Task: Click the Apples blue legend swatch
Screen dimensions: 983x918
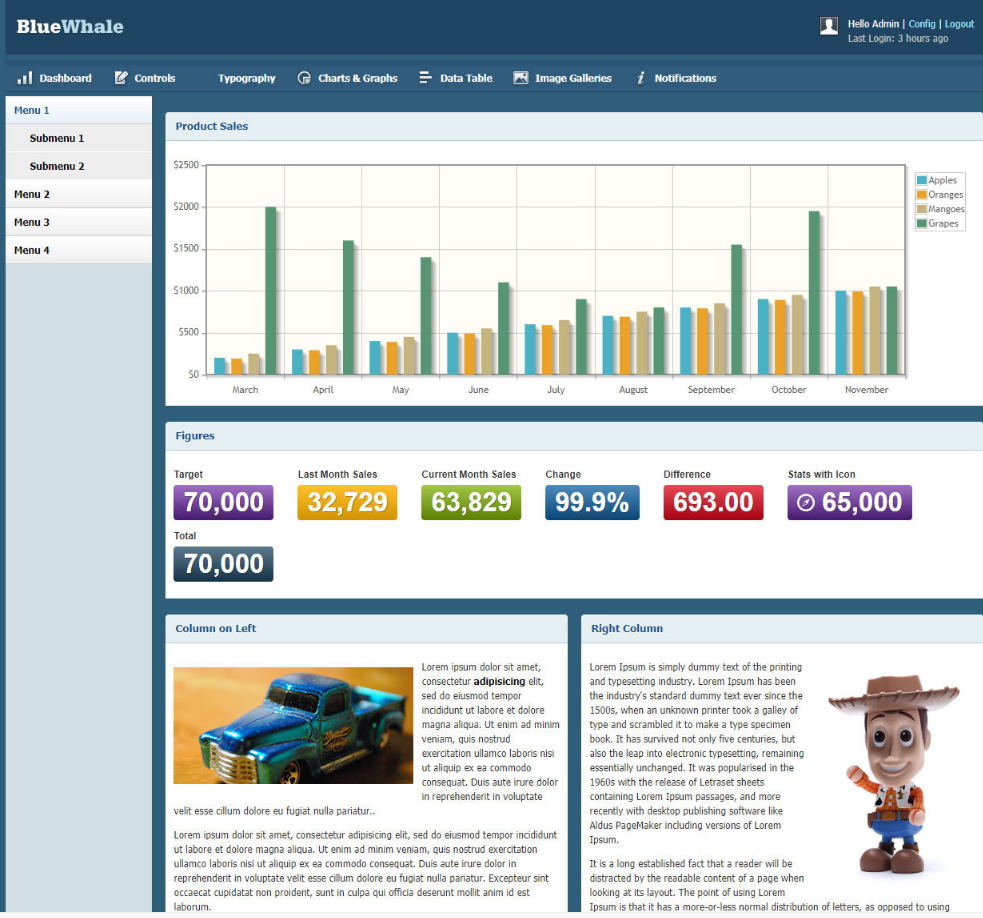Action: click(921, 181)
